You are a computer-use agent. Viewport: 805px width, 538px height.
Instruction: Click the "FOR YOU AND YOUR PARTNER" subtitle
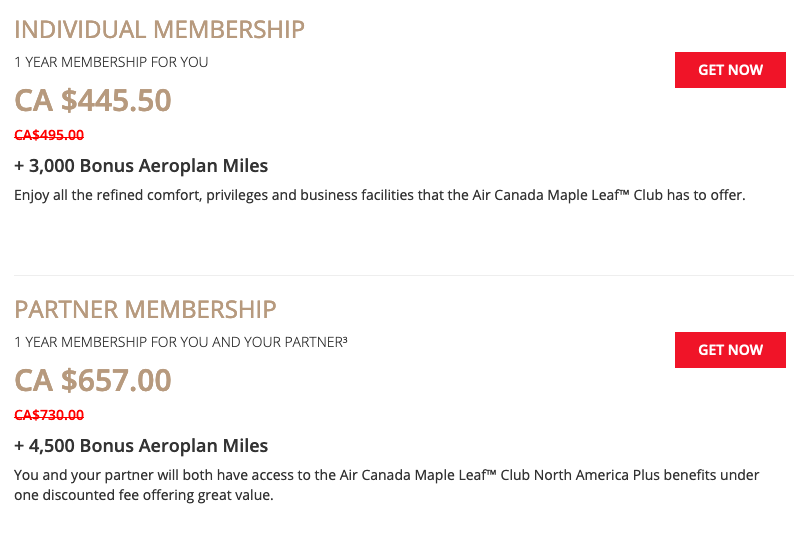(x=240, y=342)
